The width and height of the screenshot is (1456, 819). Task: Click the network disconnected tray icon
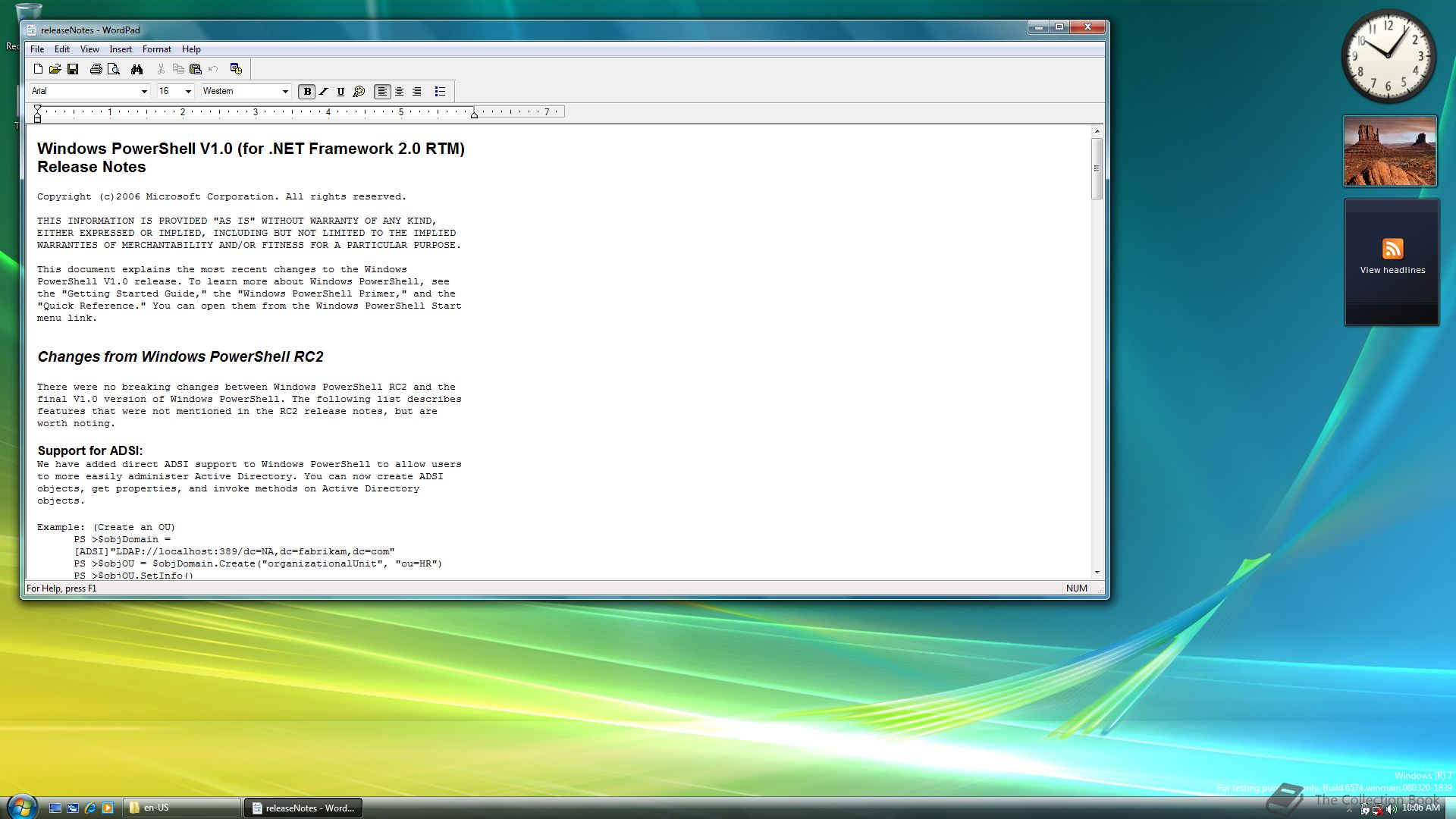click(x=1378, y=810)
